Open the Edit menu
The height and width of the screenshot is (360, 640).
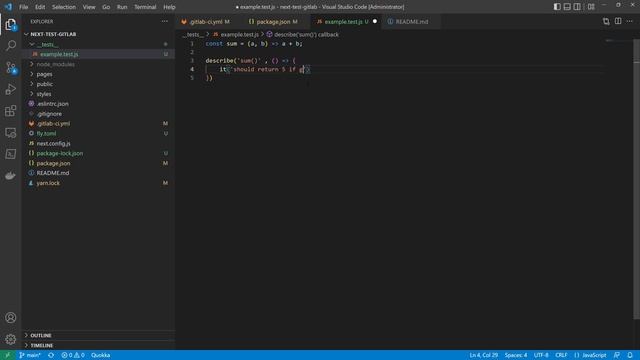tap(40, 7)
